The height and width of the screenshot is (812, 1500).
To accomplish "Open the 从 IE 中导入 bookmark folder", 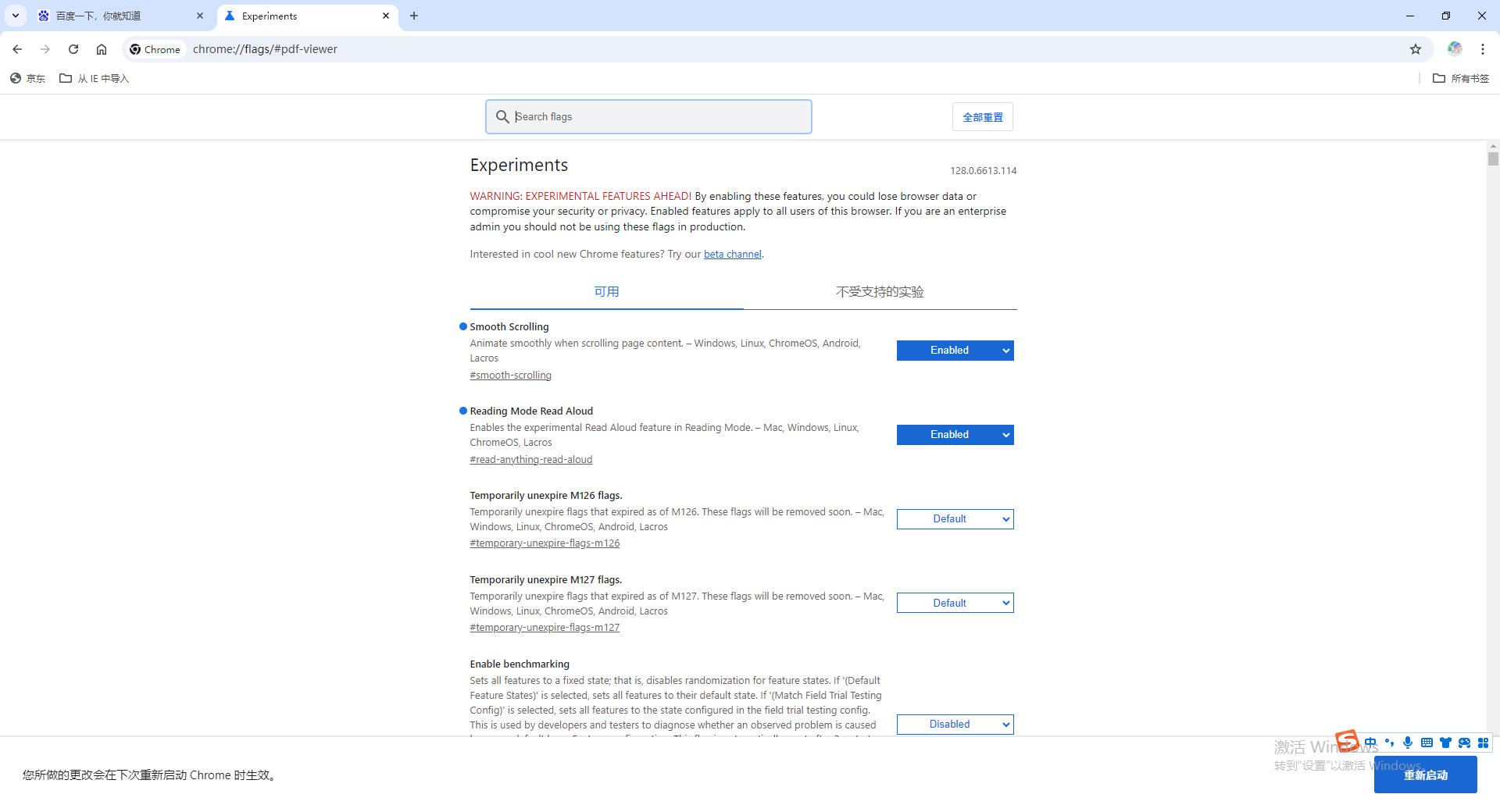I will [x=95, y=78].
